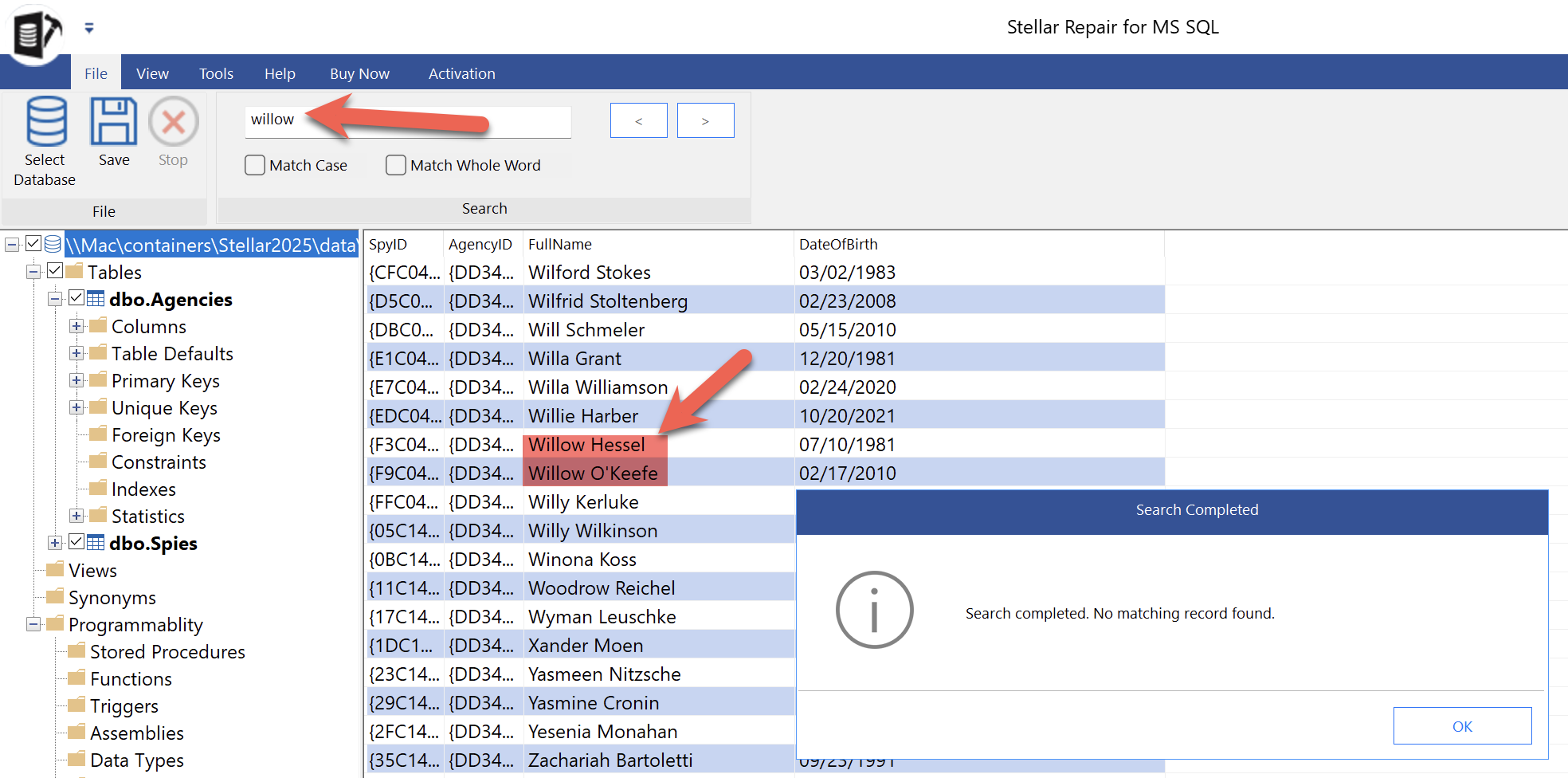Screen dimensions: 1568x778
Task: Click the Programmablity folder icon
Action: click(x=56, y=623)
